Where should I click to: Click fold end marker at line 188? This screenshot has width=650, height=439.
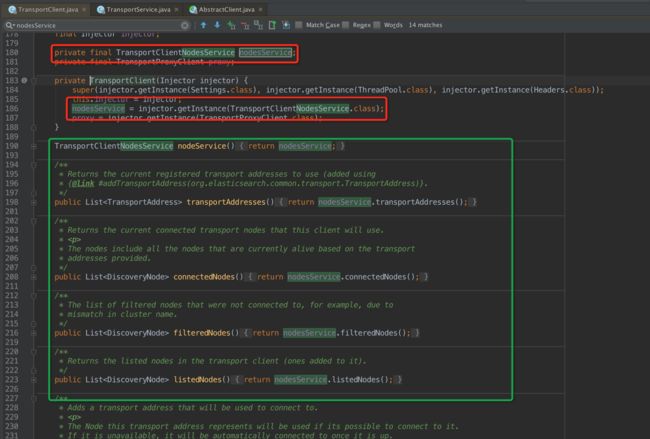34,127
